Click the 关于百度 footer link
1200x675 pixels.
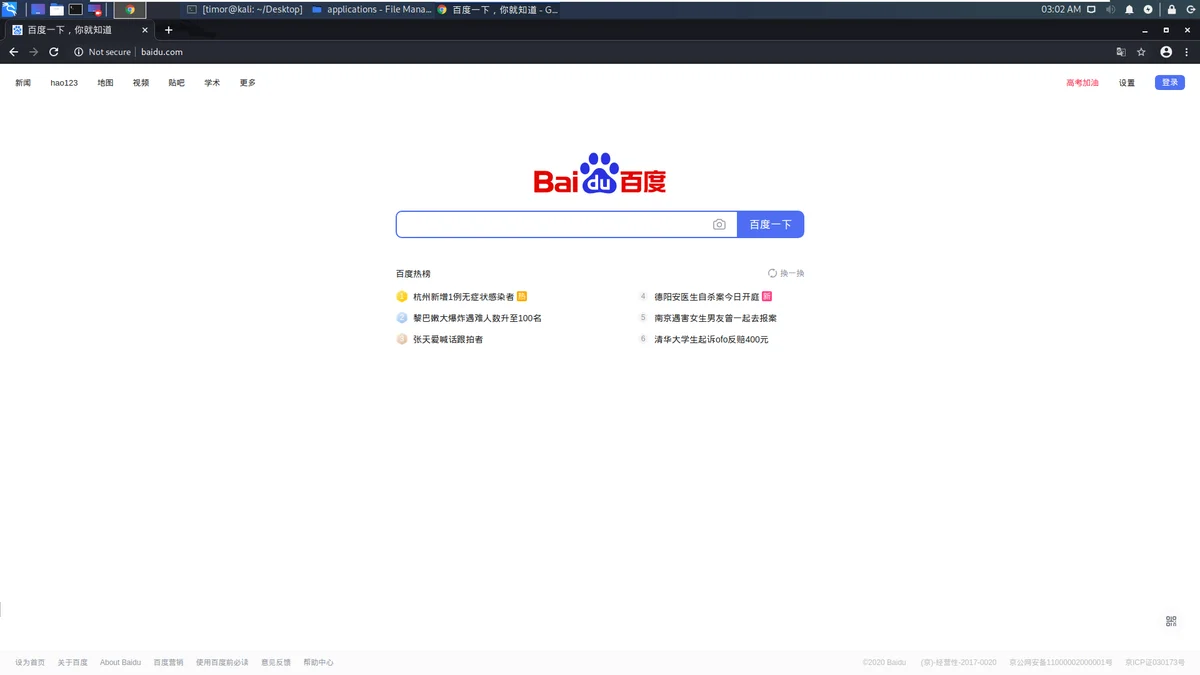[73, 662]
